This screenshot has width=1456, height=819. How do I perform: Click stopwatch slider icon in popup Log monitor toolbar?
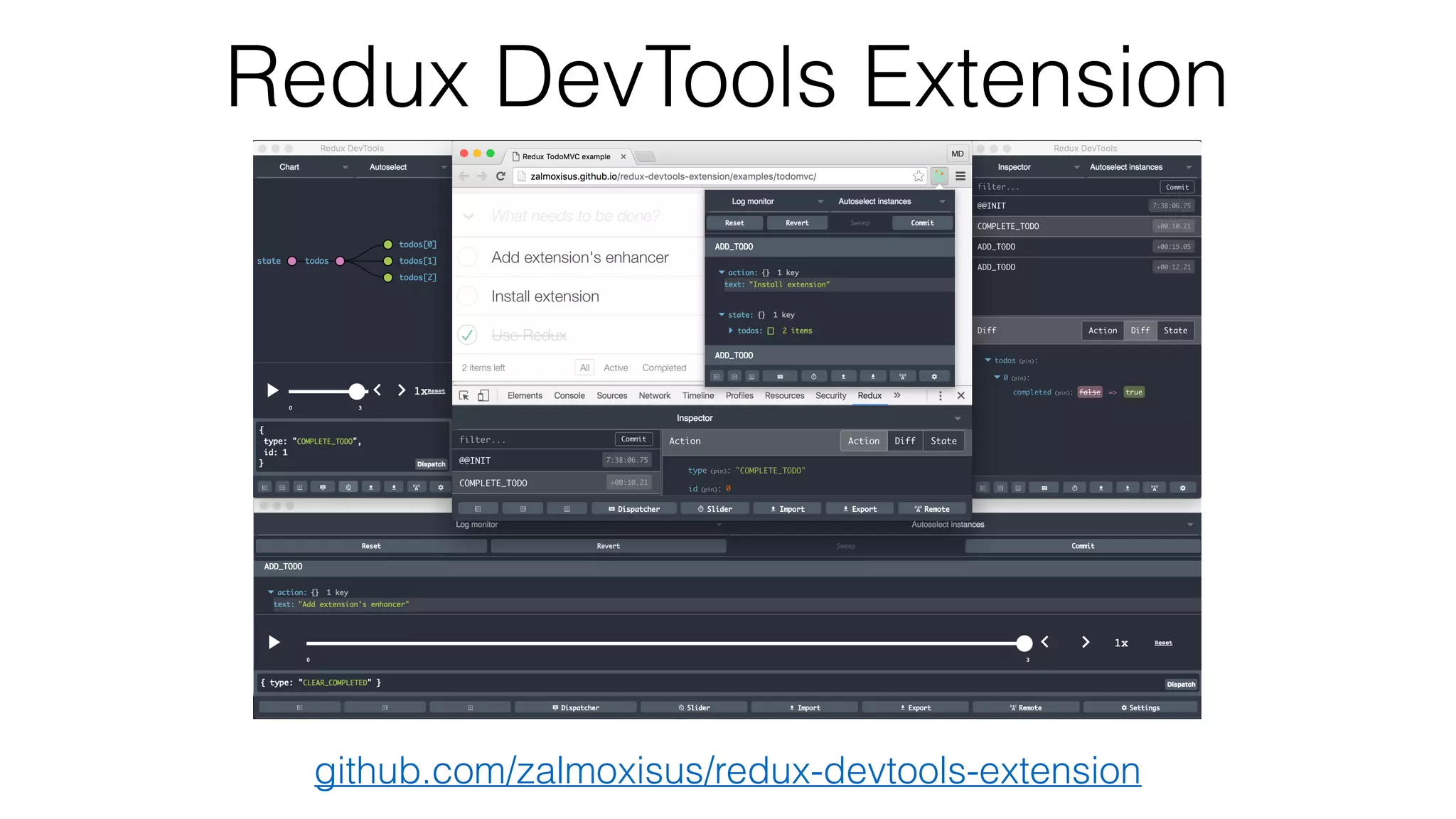point(813,376)
